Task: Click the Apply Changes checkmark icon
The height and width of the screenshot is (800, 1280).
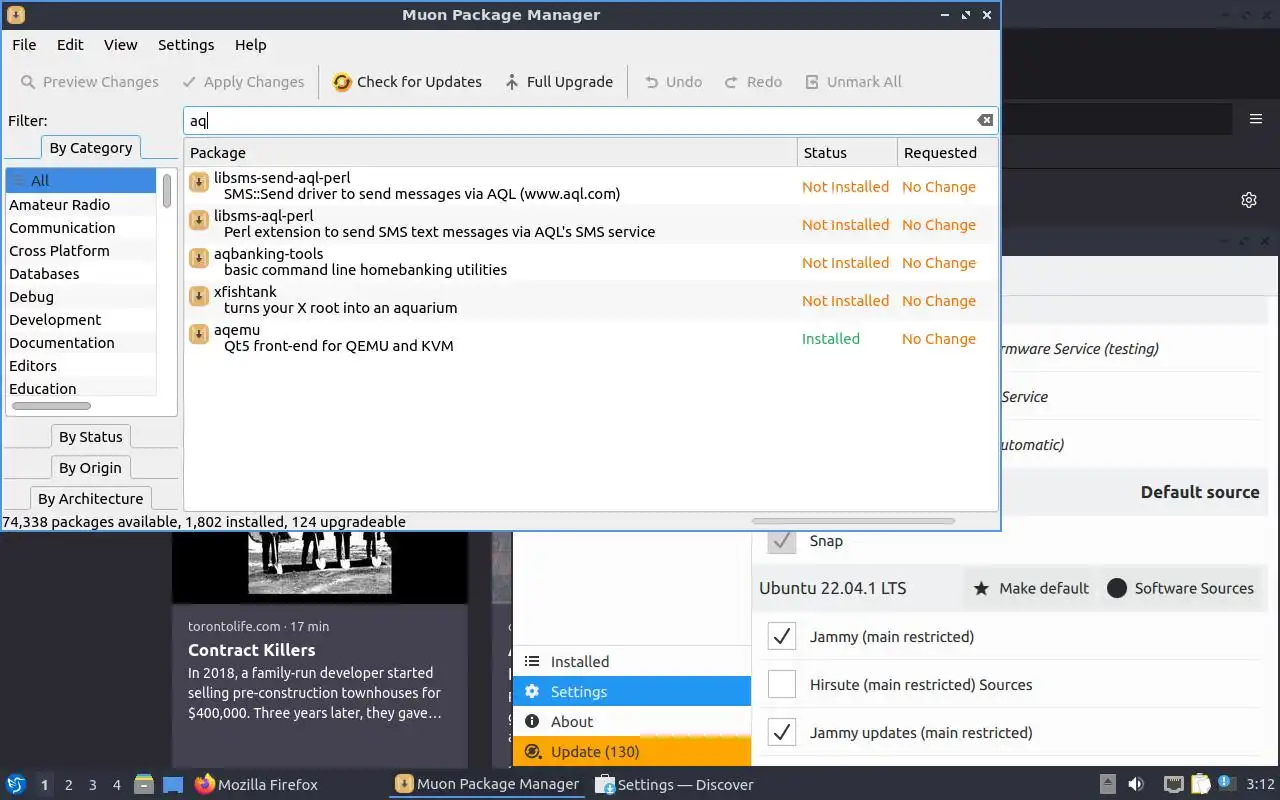Action: [x=189, y=82]
